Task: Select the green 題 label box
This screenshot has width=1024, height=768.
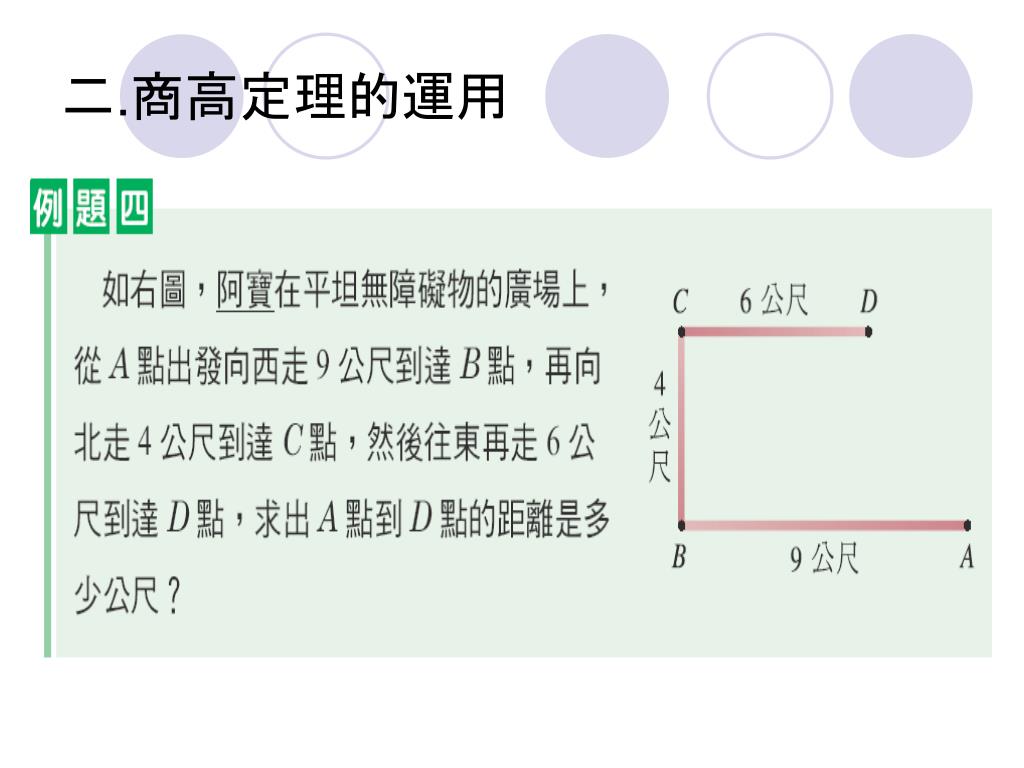Action: pos(91,206)
